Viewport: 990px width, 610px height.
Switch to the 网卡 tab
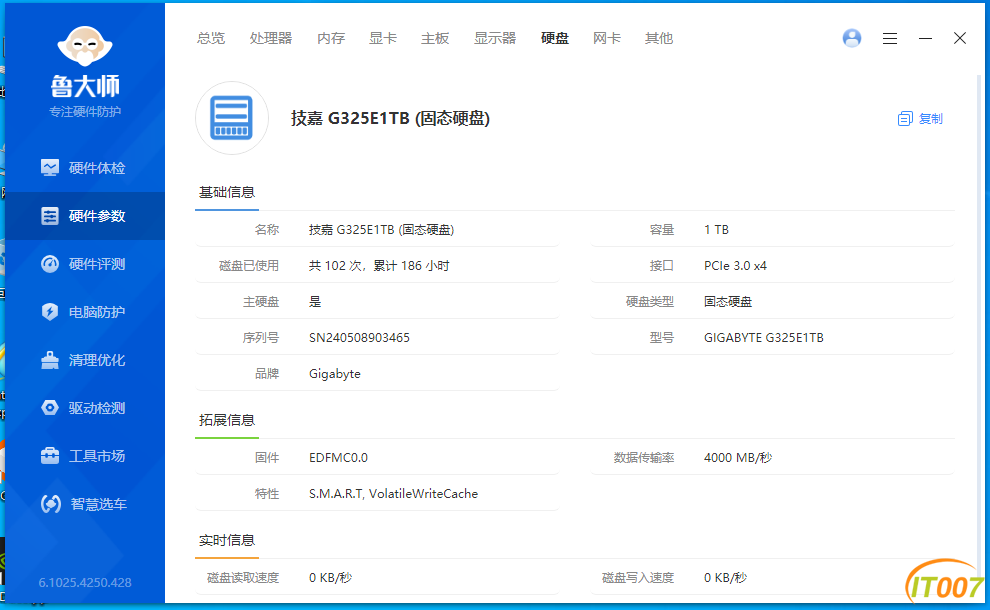607,39
